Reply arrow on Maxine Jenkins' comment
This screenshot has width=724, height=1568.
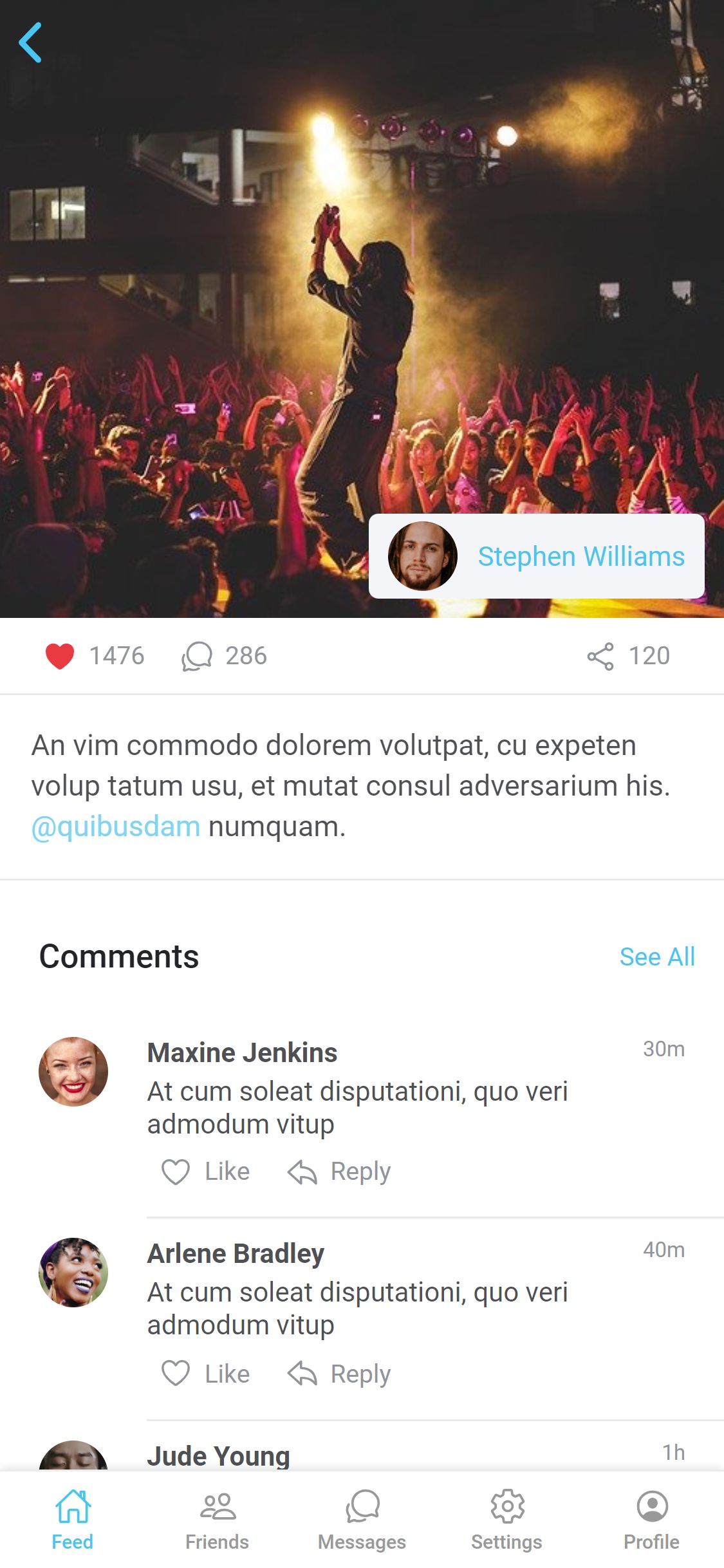(x=302, y=1171)
